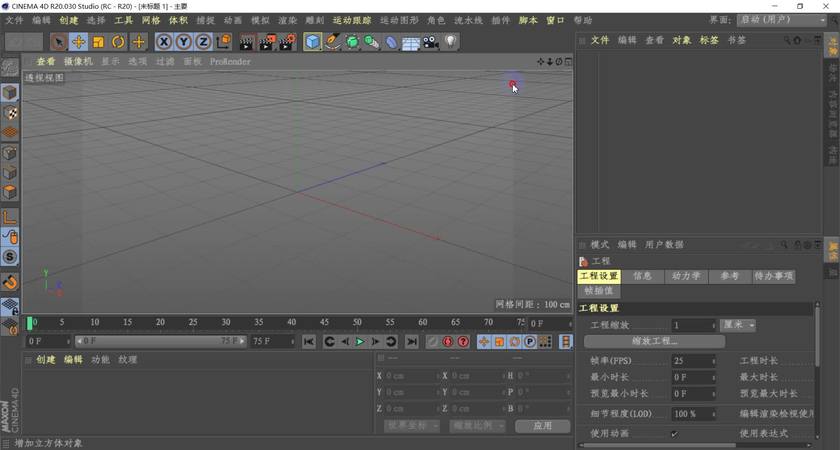Select the workplane orange grid mode icon

pos(10,132)
